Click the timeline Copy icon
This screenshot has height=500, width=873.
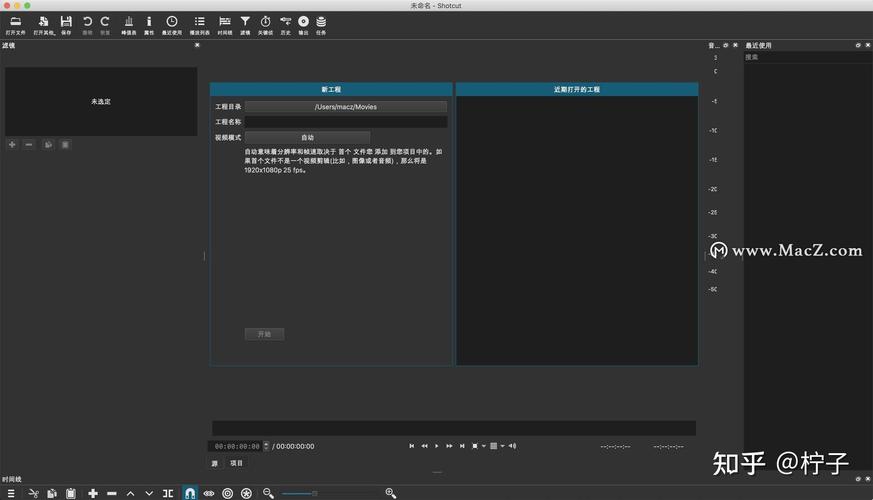point(52,493)
